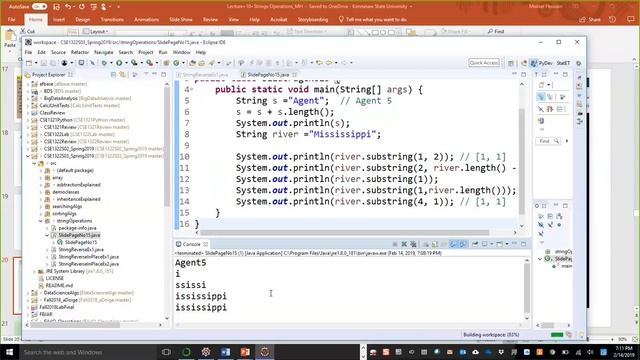The width and height of the screenshot is (640, 360).
Task: Open the Run button dropdown arrow
Action: pyautogui.click(x=126, y=63)
